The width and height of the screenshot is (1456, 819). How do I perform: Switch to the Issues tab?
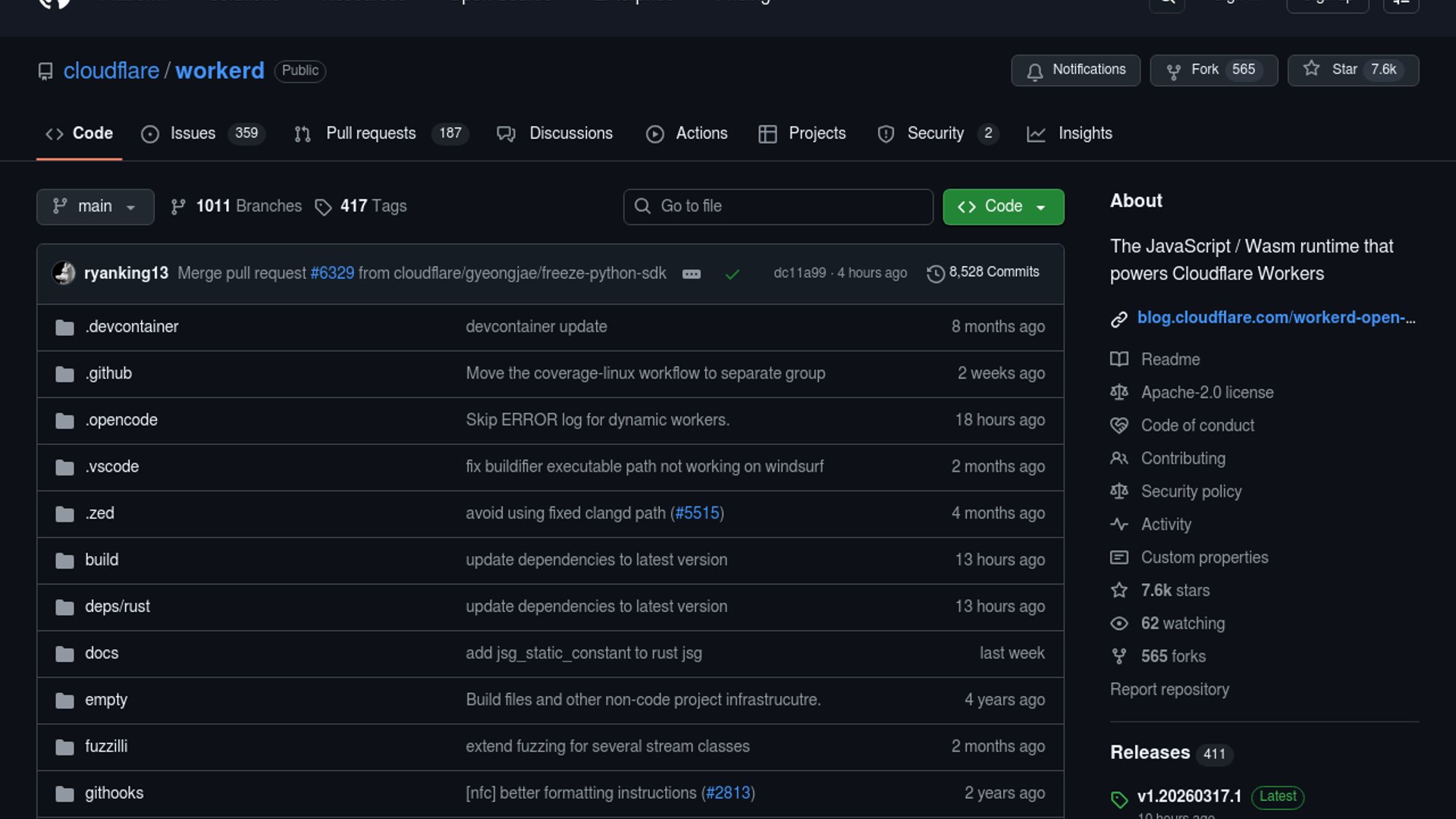click(x=192, y=133)
